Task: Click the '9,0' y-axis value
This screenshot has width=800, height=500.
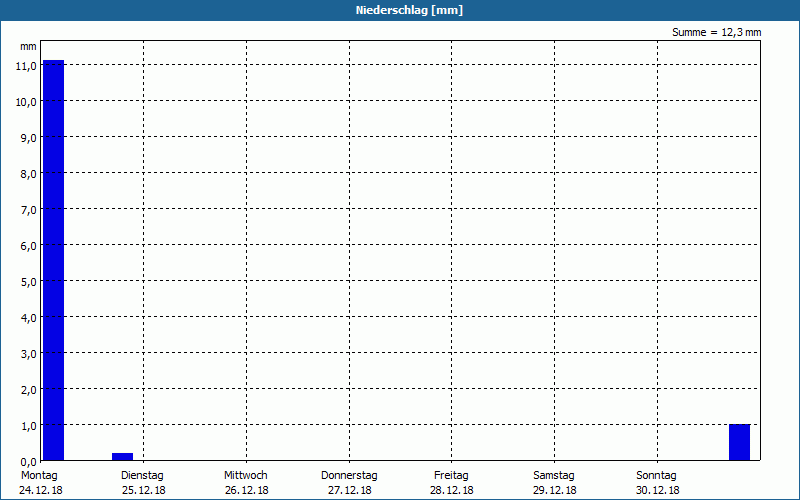Action: coord(28,138)
